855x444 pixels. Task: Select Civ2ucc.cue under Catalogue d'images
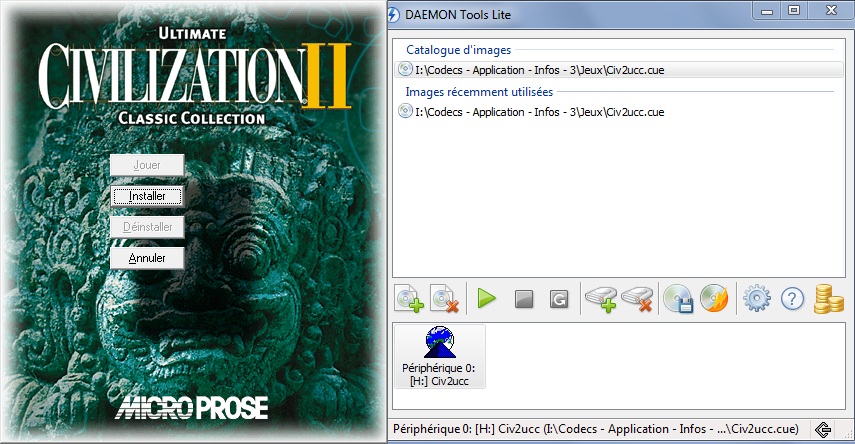(x=621, y=70)
